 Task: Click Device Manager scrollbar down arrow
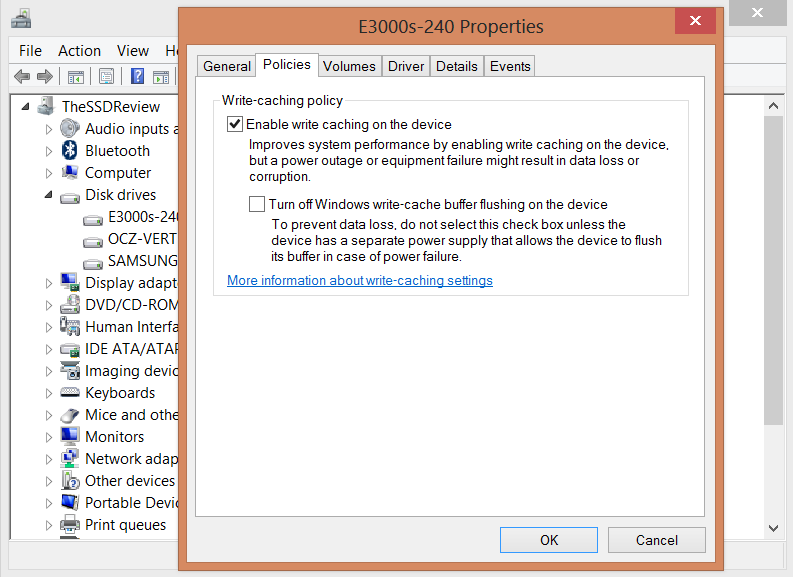pyautogui.click(x=773, y=528)
